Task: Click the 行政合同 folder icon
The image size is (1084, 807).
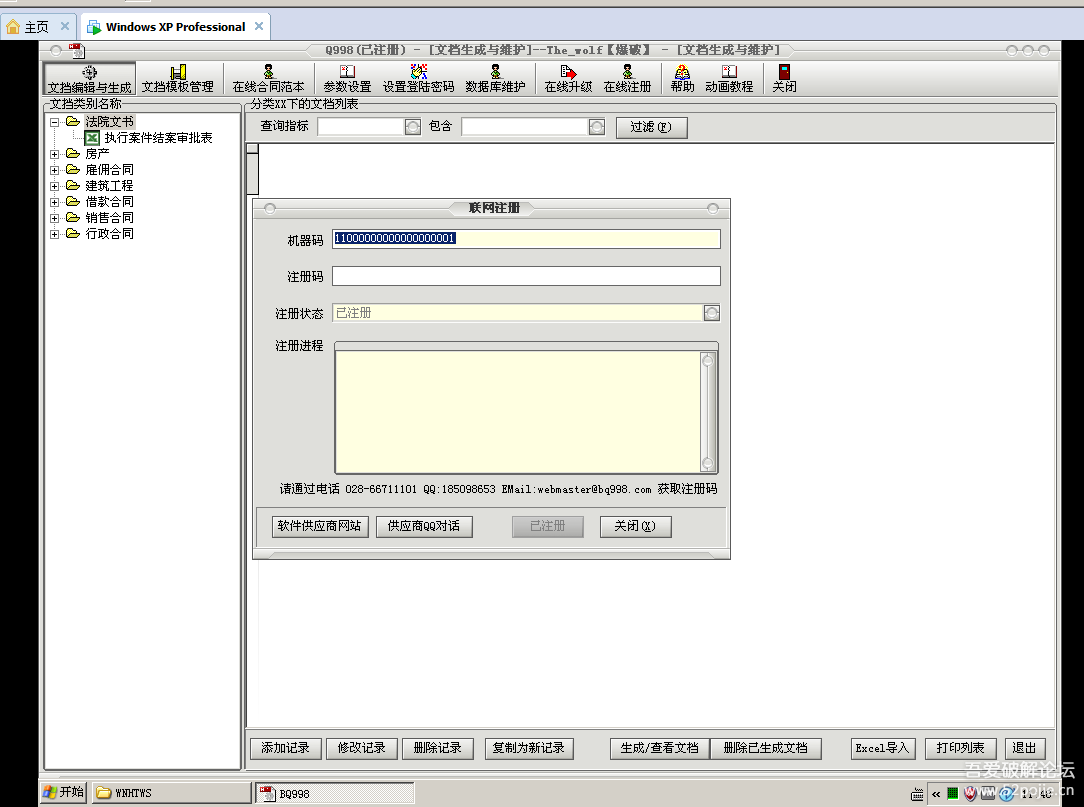Action: point(73,233)
